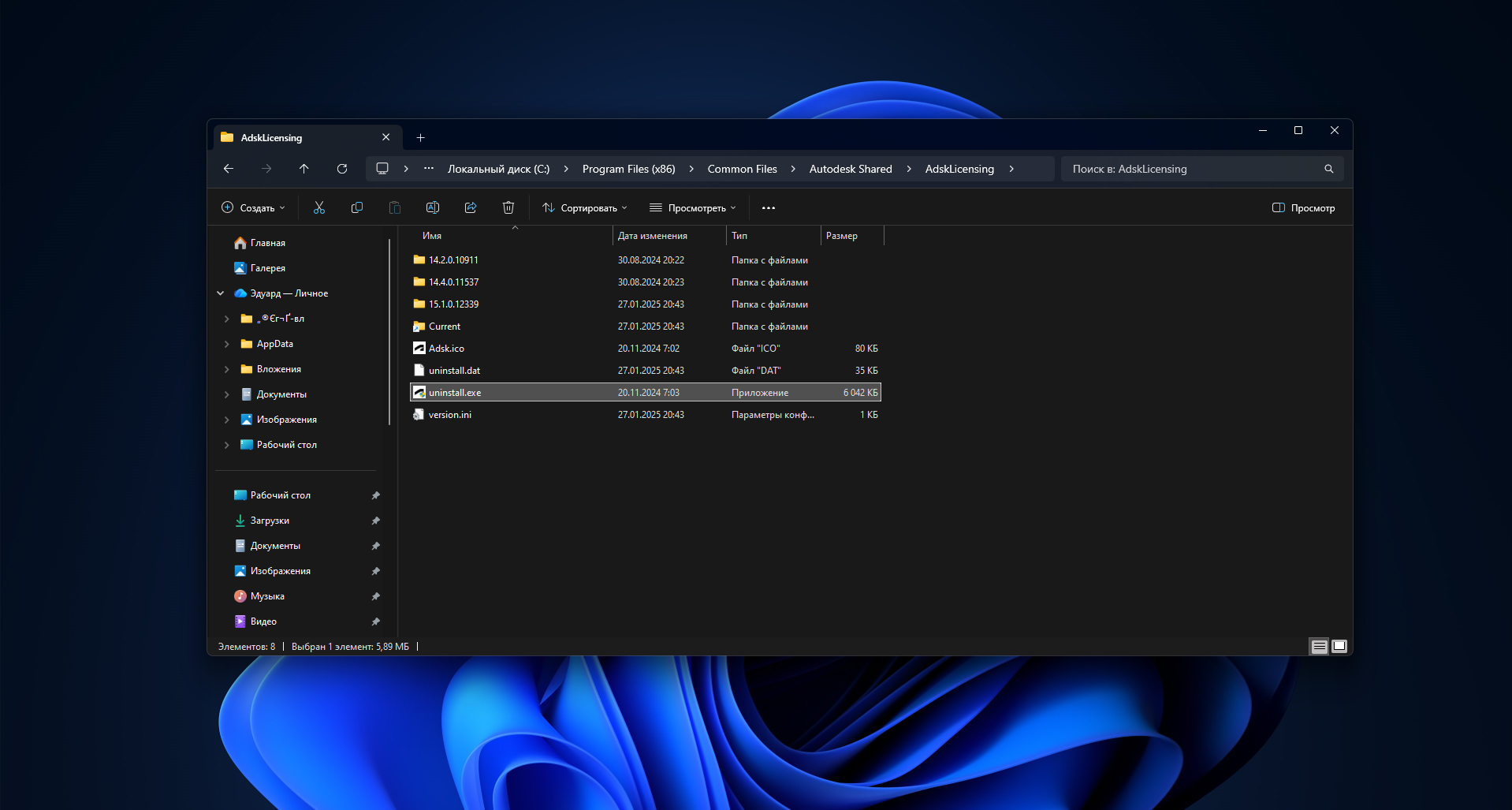Open Загрузки in quick access sidebar
The width and height of the screenshot is (1512, 810).
tap(270, 521)
